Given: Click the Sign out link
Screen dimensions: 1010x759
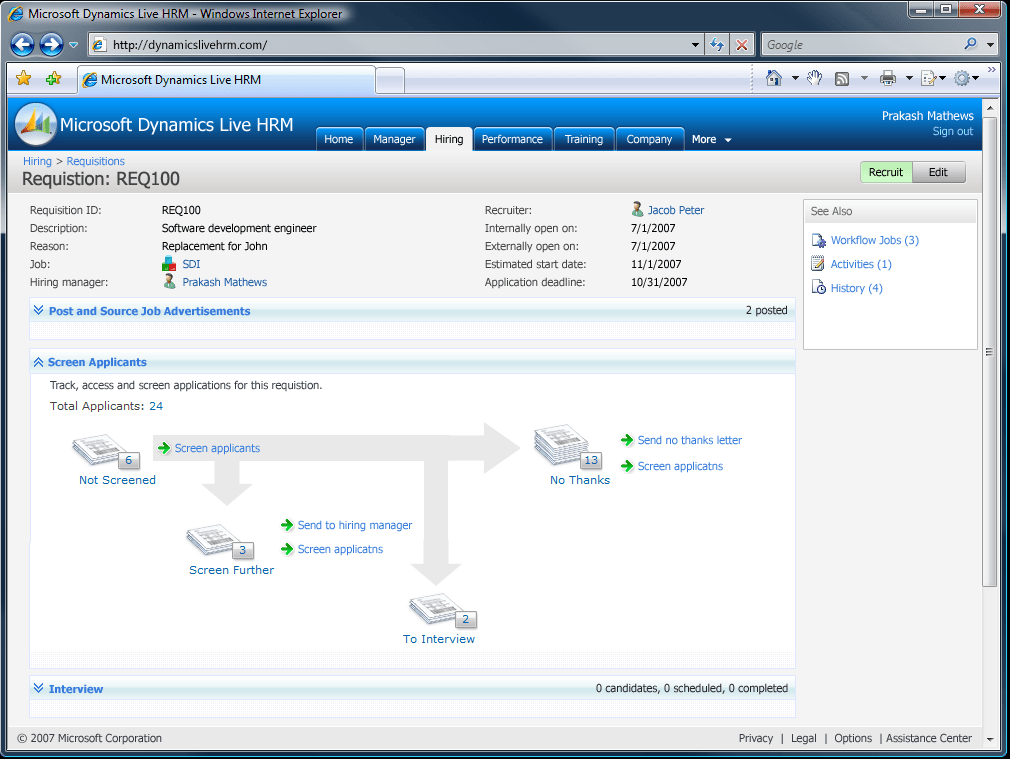Looking at the screenshot, I should (953, 131).
